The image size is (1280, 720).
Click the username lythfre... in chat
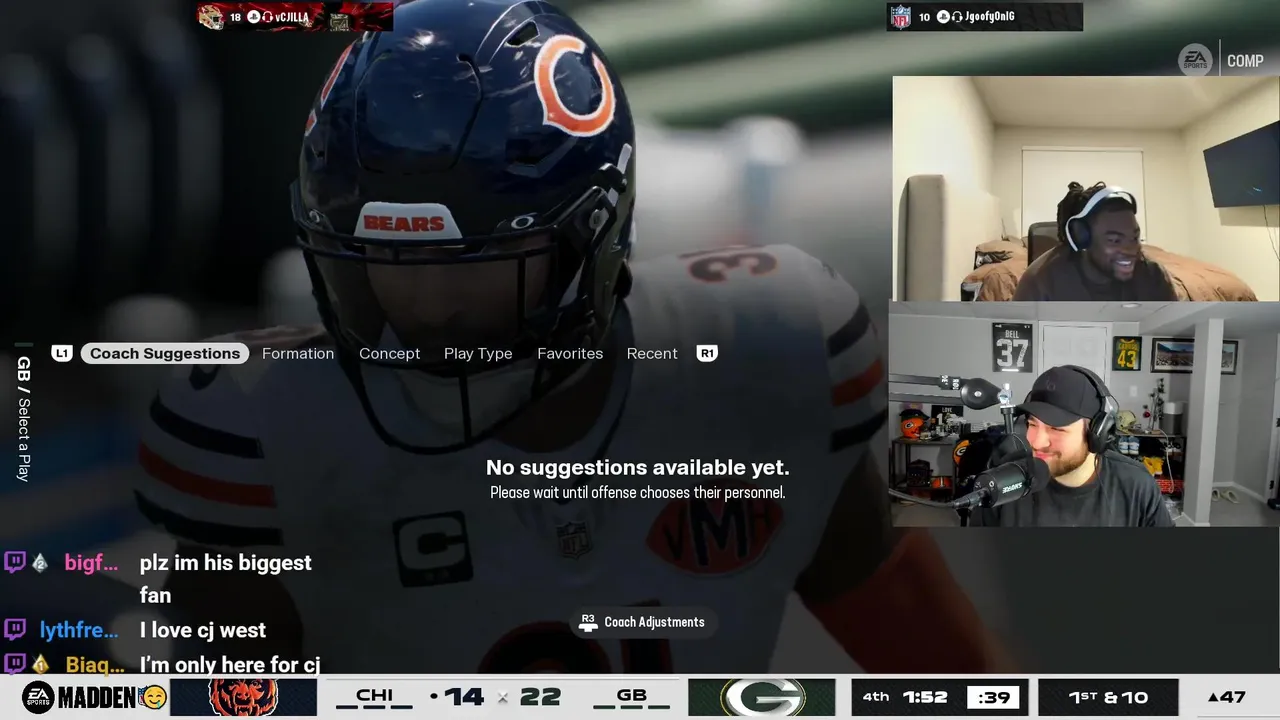[x=79, y=630]
